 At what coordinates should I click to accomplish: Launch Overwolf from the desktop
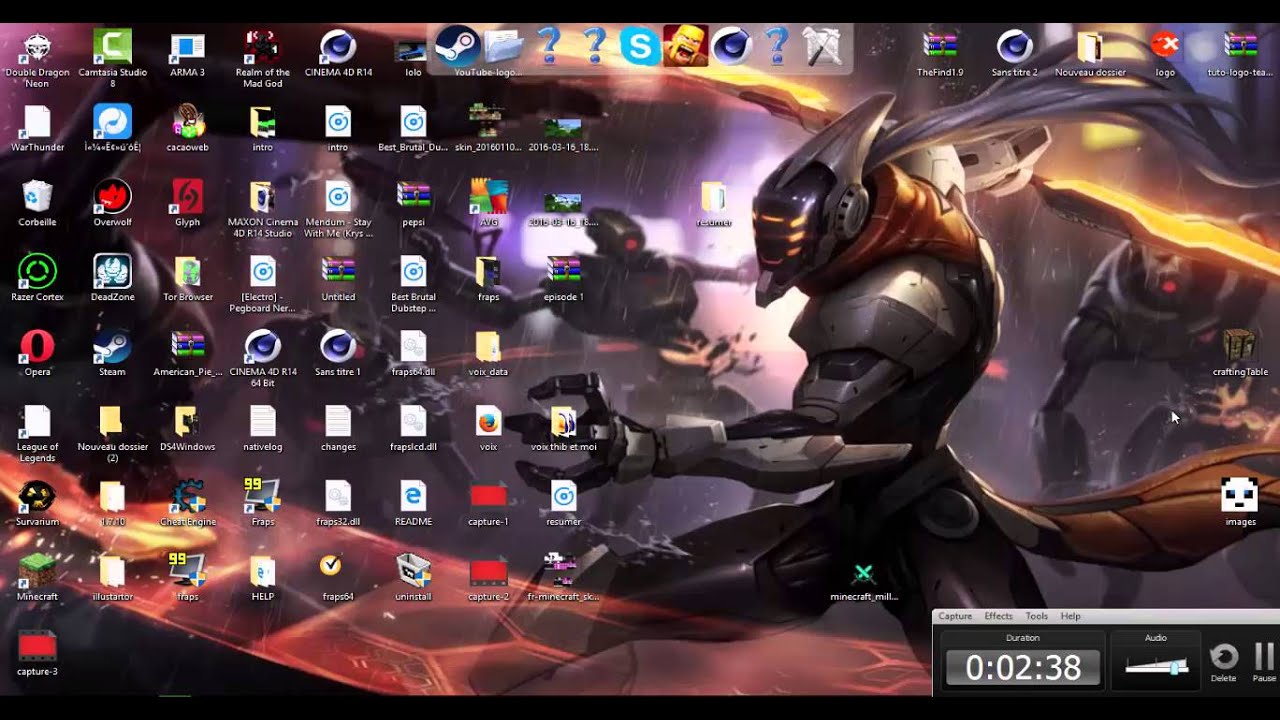[112, 197]
